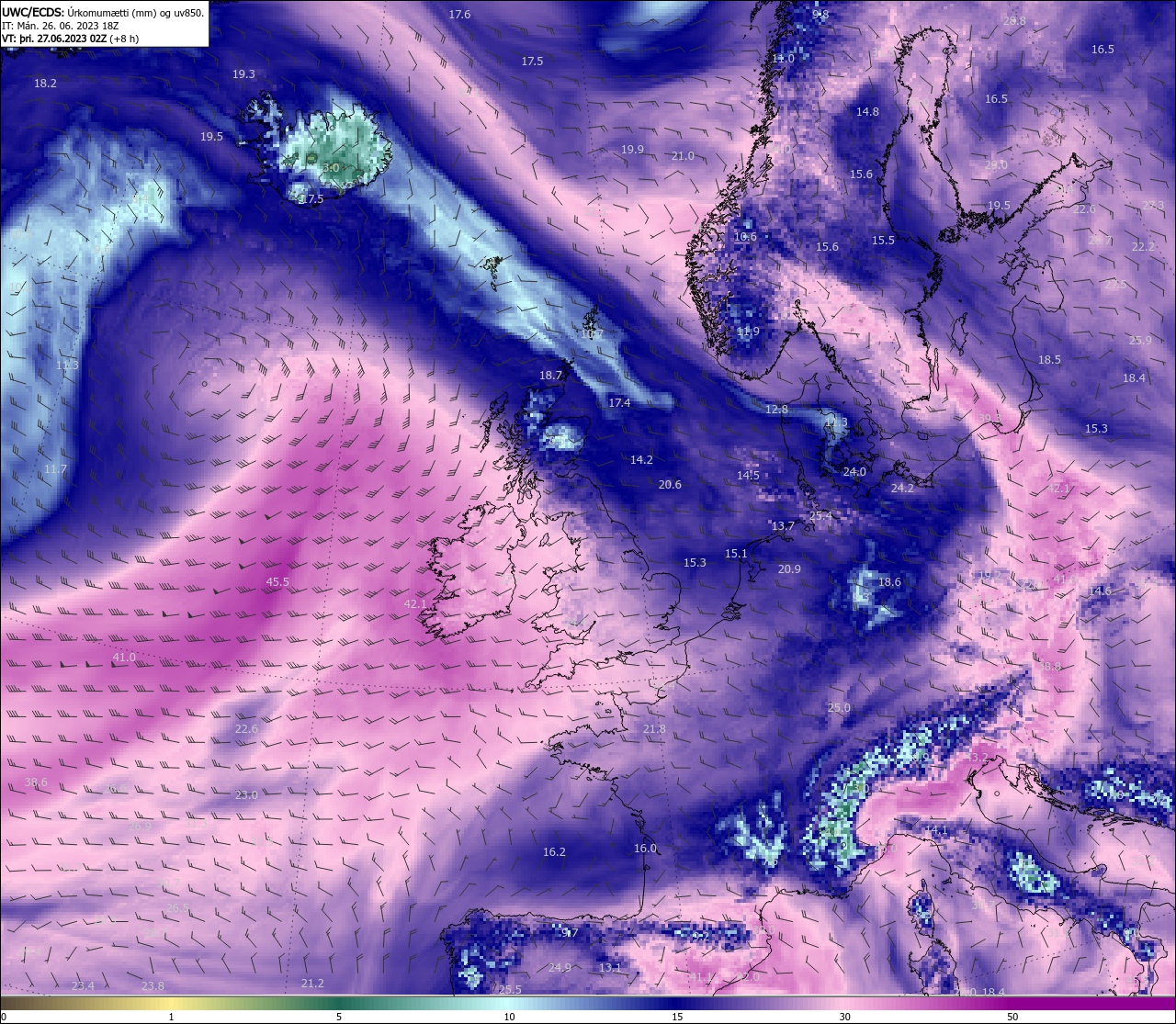The width and height of the screenshot is (1176, 1024).
Task: Click the 14.5 value label
Action: [x=748, y=476]
